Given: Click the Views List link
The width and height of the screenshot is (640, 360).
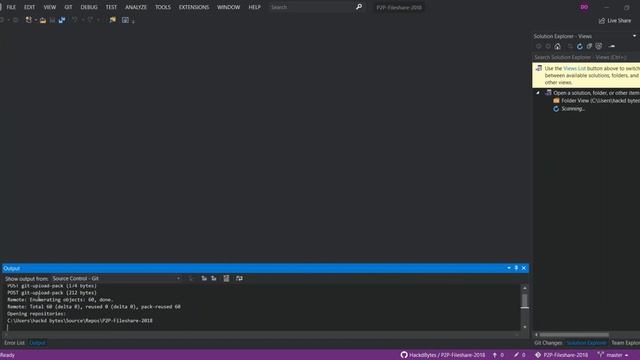Looking at the screenshot, I should [574, 68].
